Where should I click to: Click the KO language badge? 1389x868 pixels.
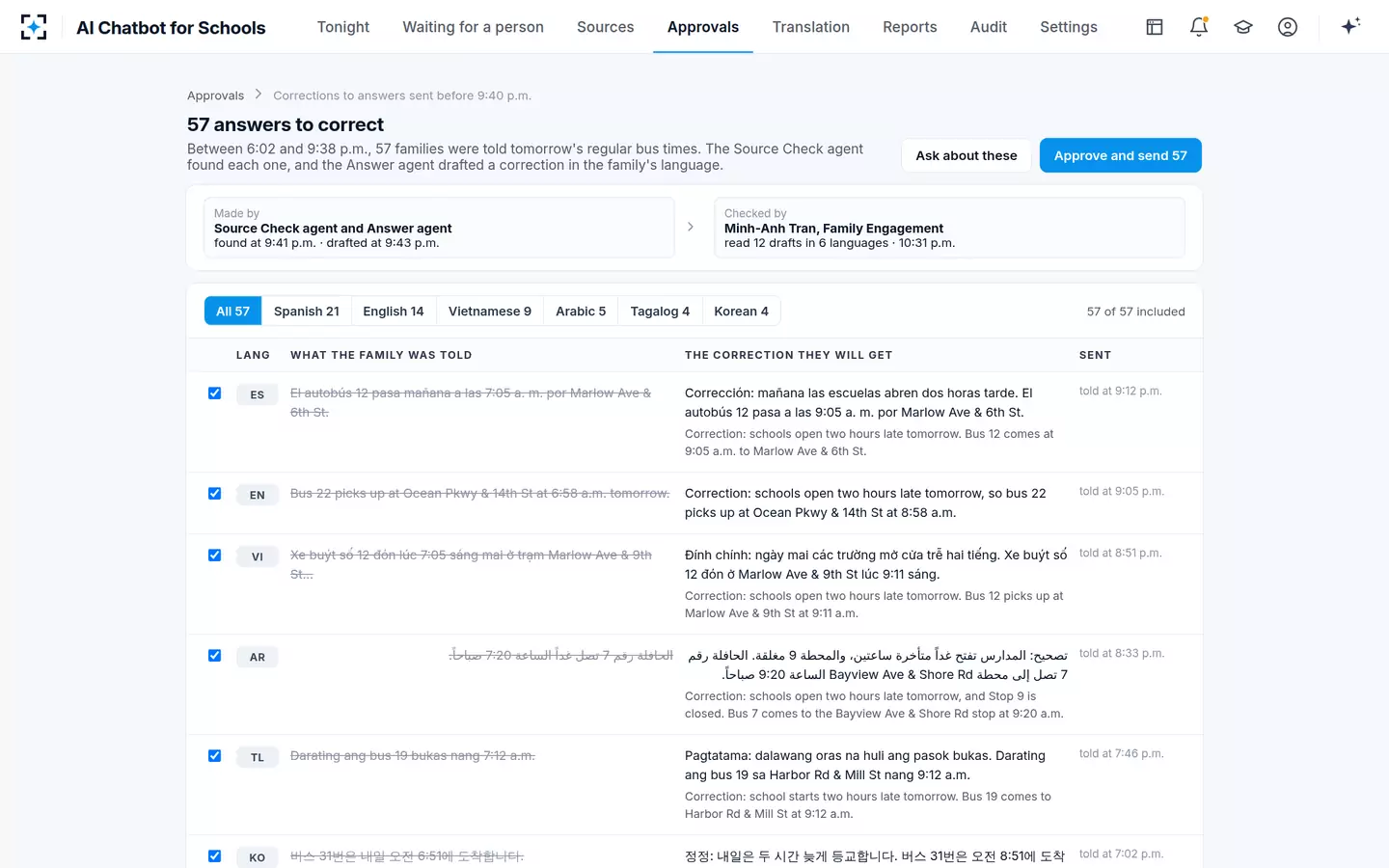click(x=258, y=857)
